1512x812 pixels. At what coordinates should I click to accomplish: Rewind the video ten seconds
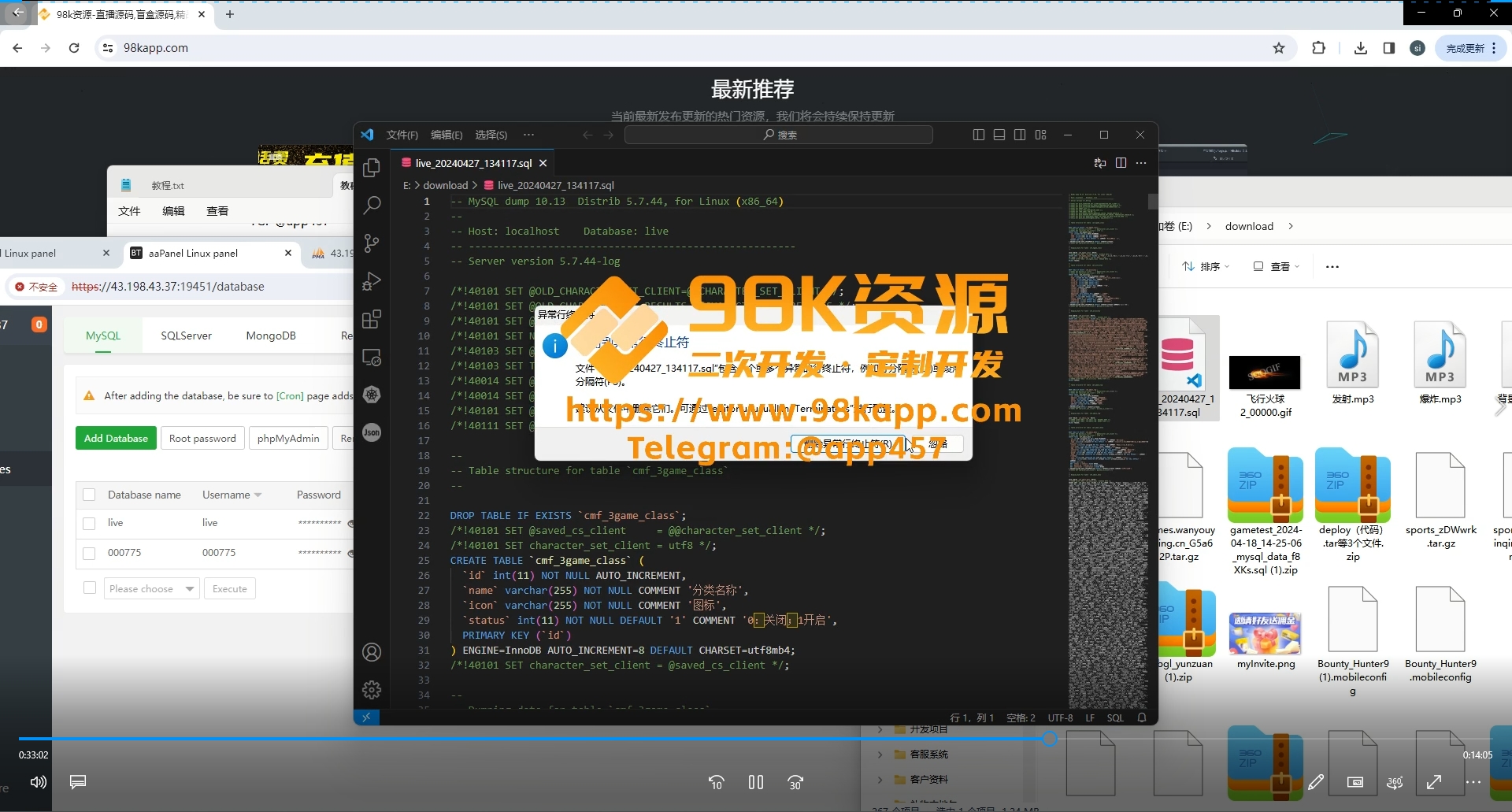(717, 782)
